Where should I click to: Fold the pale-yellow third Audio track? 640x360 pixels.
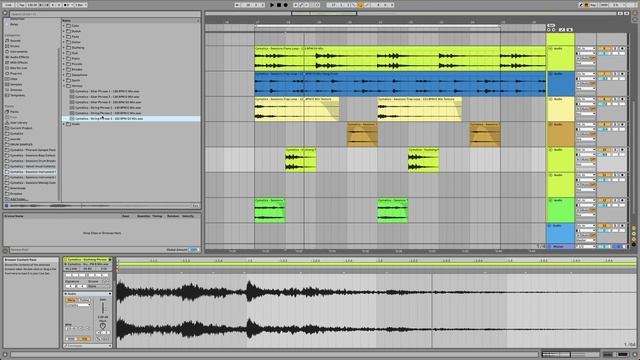point(550,99)
